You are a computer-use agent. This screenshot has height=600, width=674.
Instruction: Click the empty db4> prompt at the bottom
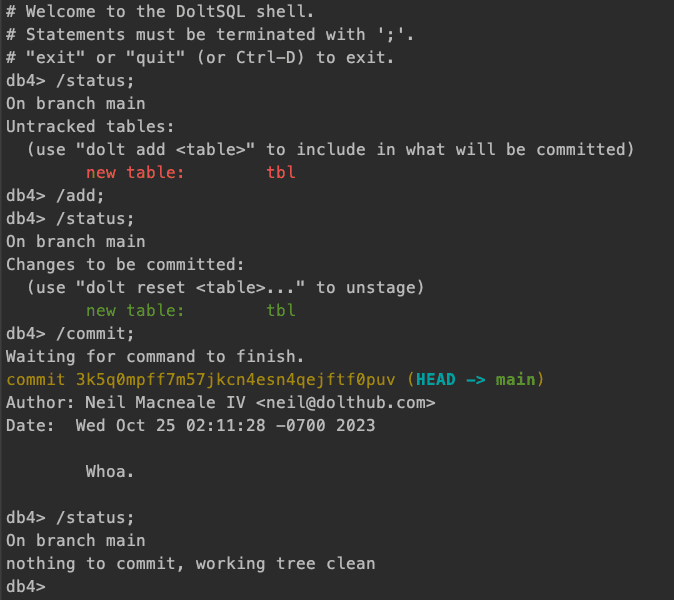(x=26, y=586)
